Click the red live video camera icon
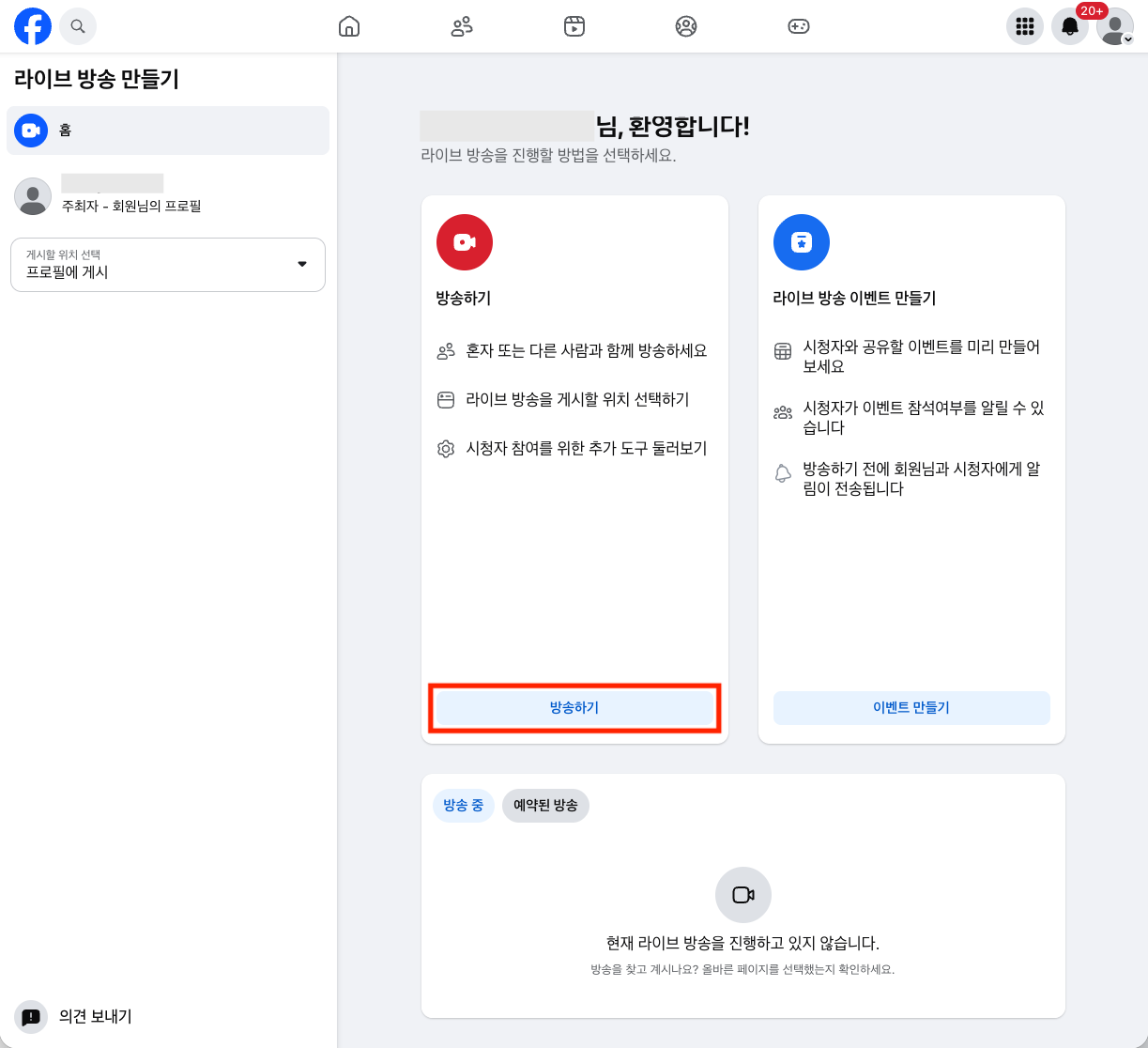This screenshot has height=1048, width=1148. tap(464, 241)
